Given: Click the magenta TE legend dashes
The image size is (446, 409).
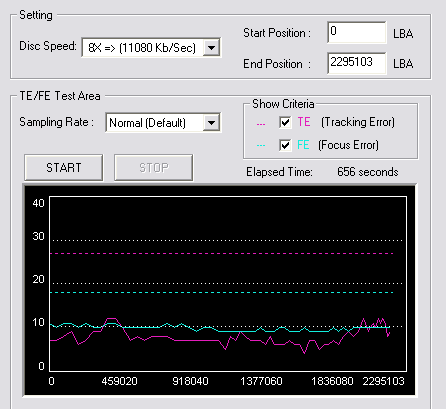Looking at the screenshot, I should click(261, 124).
